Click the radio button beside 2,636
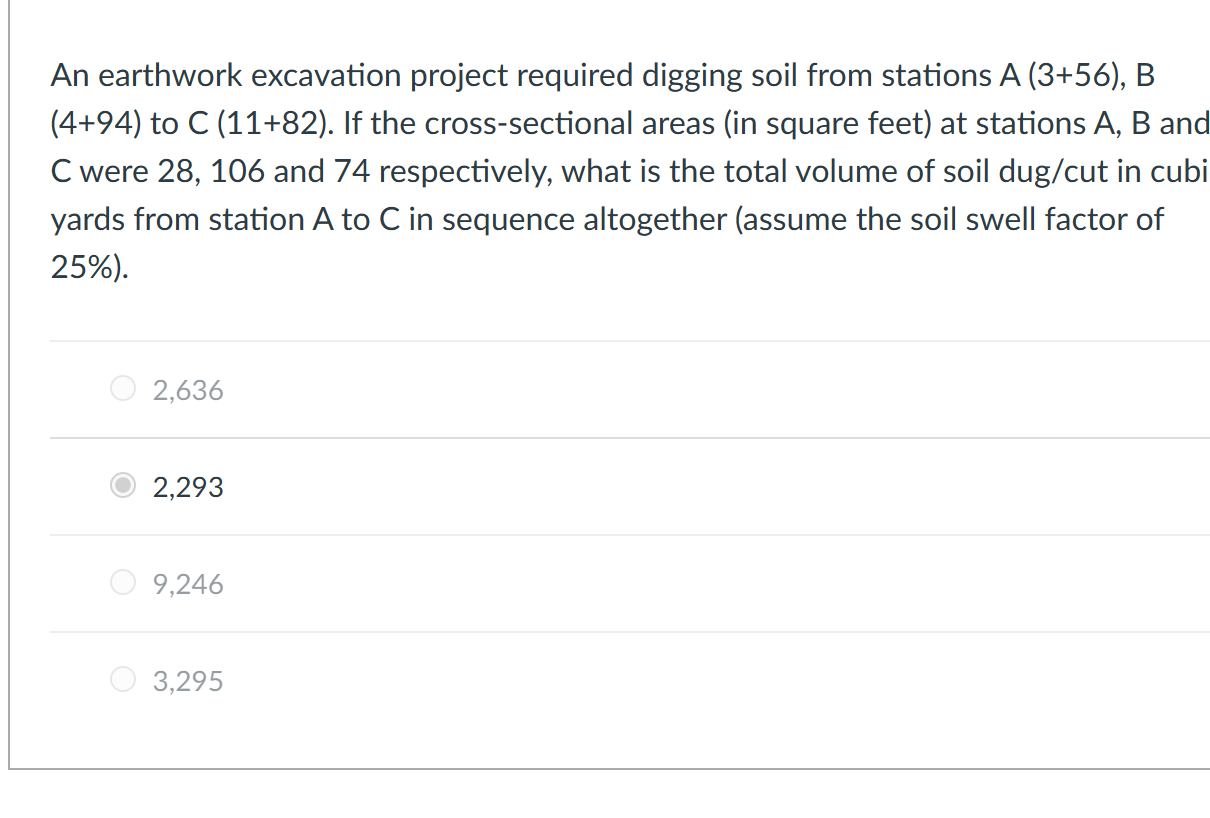 122,388
